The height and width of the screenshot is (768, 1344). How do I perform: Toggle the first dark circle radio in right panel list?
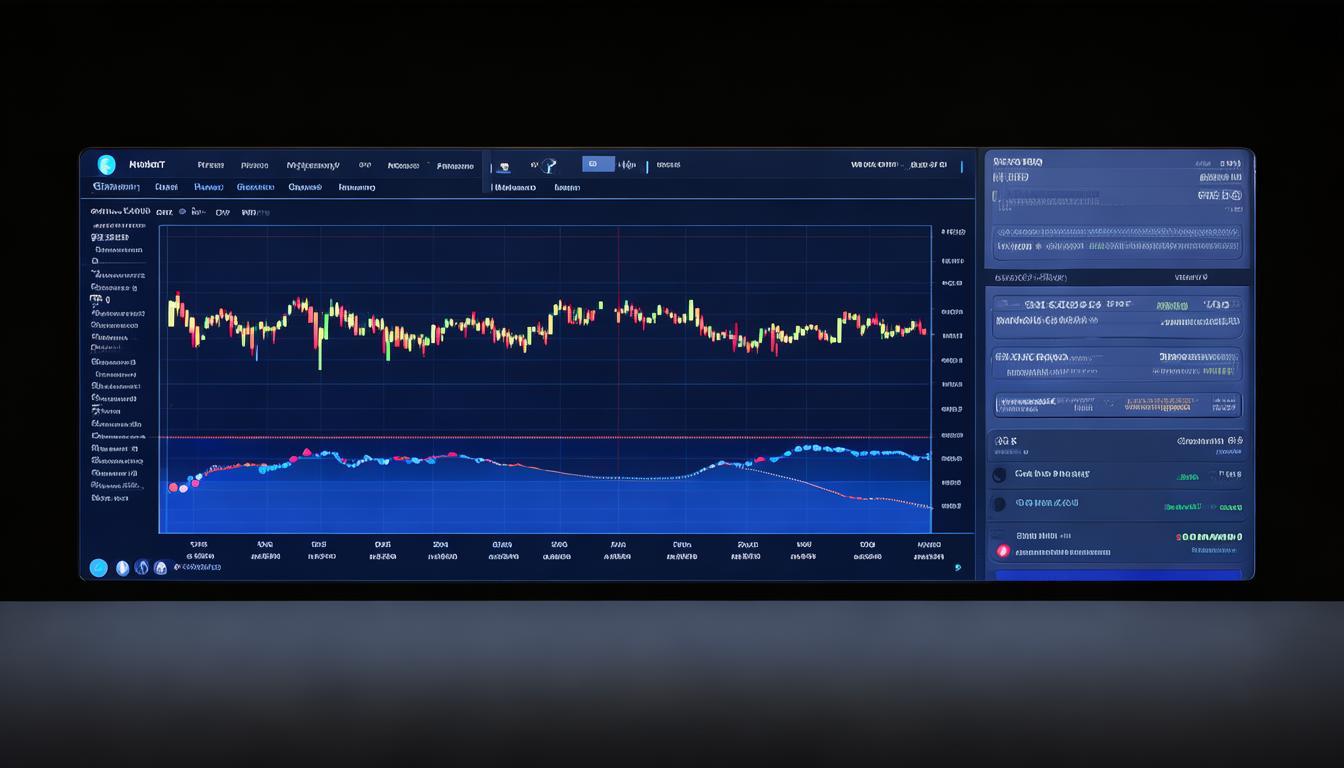point(999,476)
